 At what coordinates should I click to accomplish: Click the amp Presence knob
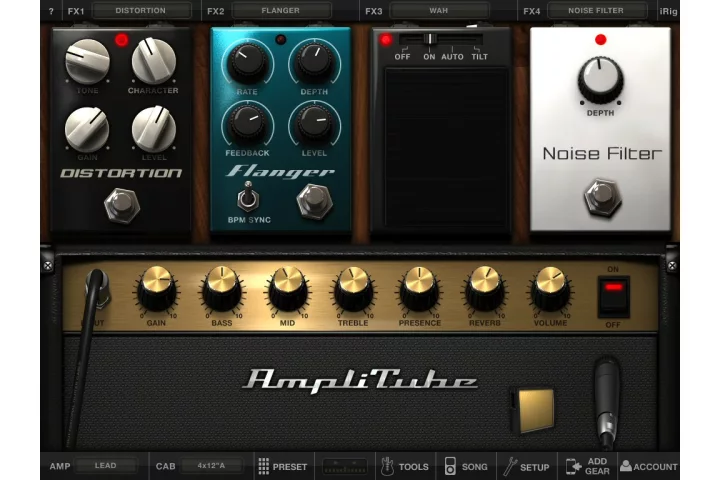point(419,288)
